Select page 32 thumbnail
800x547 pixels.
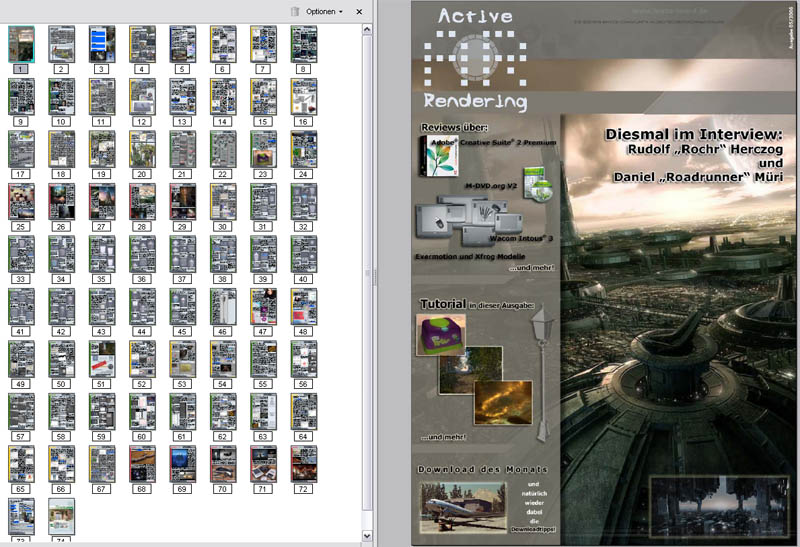(x=304, y=202)
